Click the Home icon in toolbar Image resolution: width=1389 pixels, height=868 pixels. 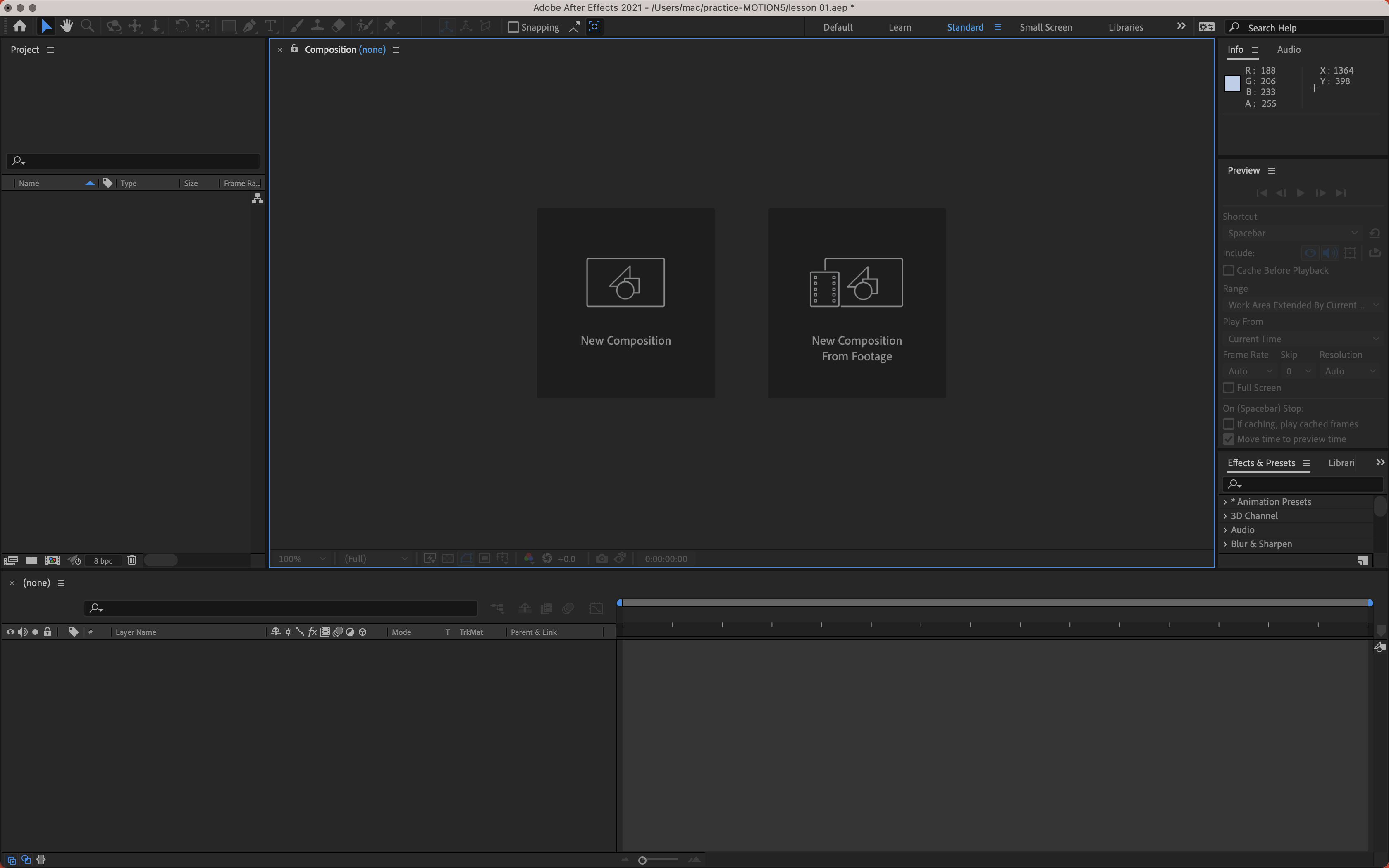(19, 26)
